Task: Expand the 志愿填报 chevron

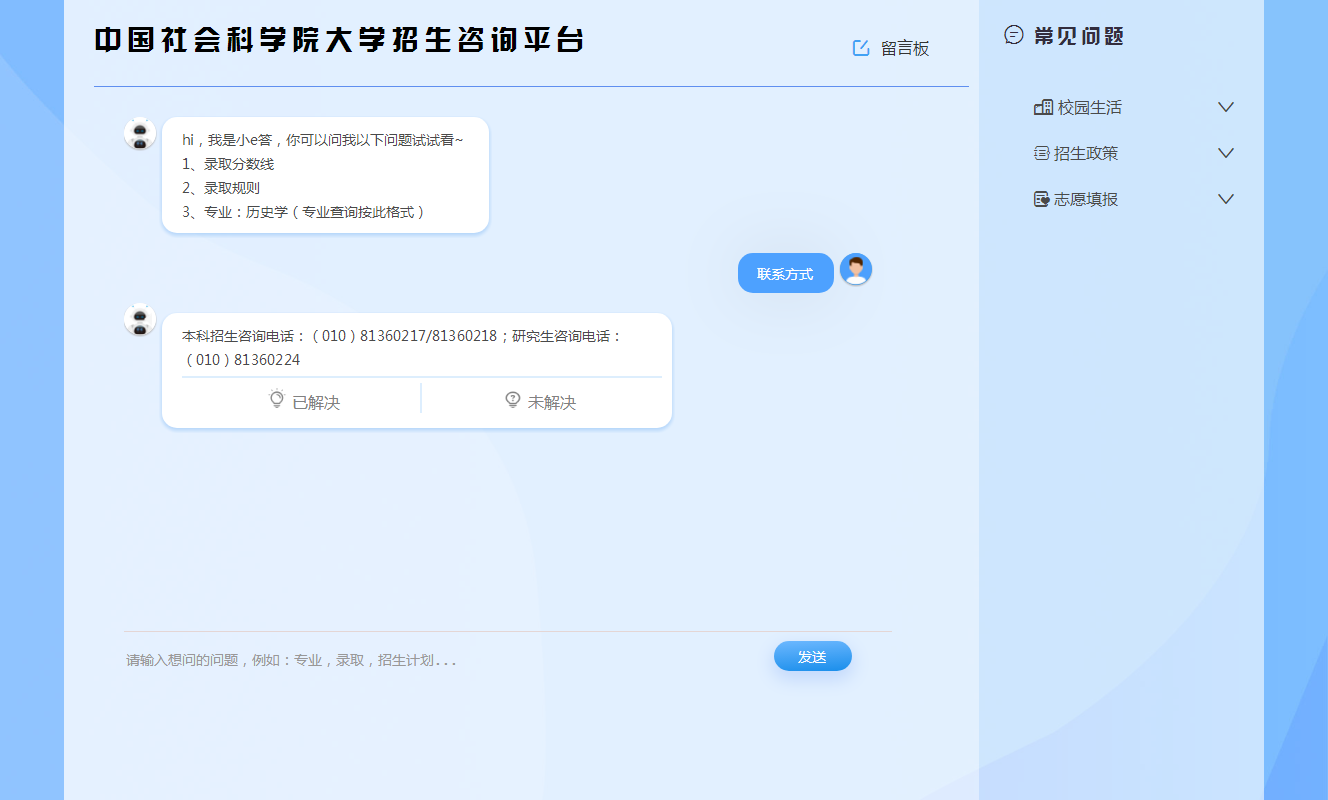Action: tap(1226, 199)
